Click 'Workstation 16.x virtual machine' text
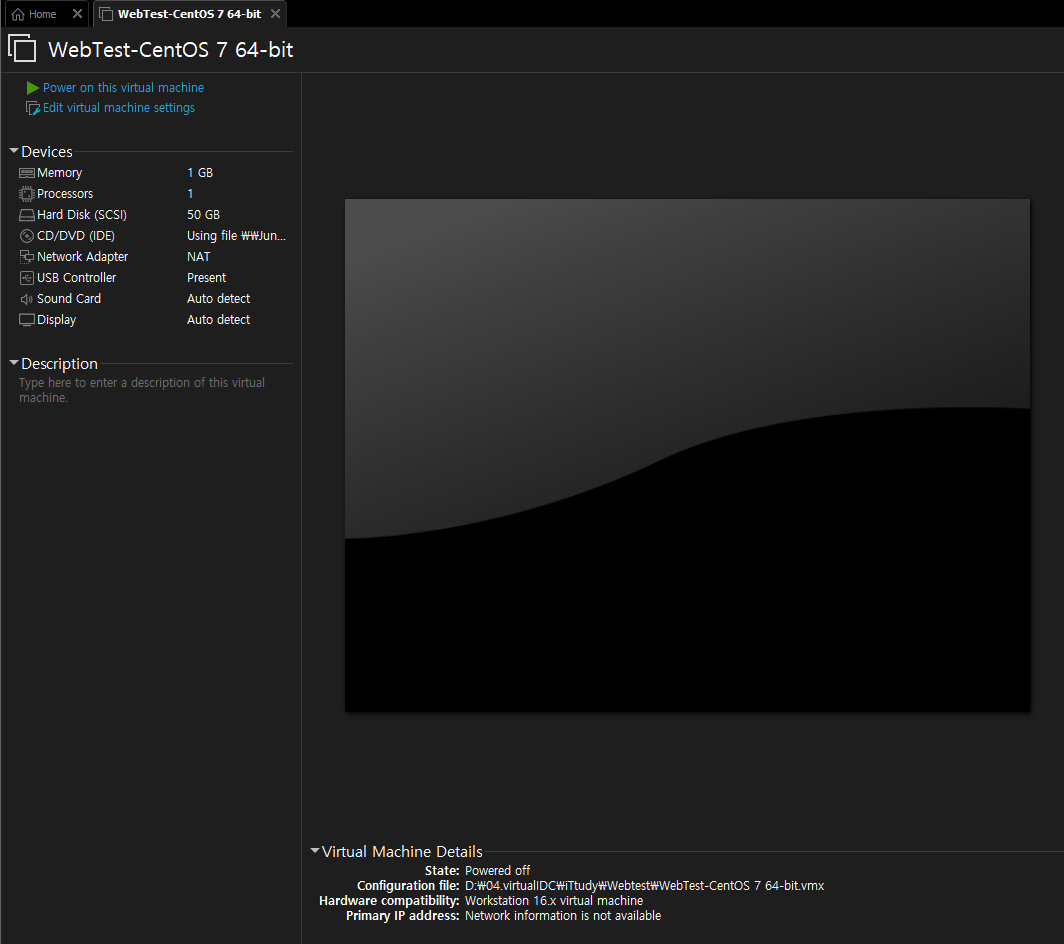 pos(554,901)
